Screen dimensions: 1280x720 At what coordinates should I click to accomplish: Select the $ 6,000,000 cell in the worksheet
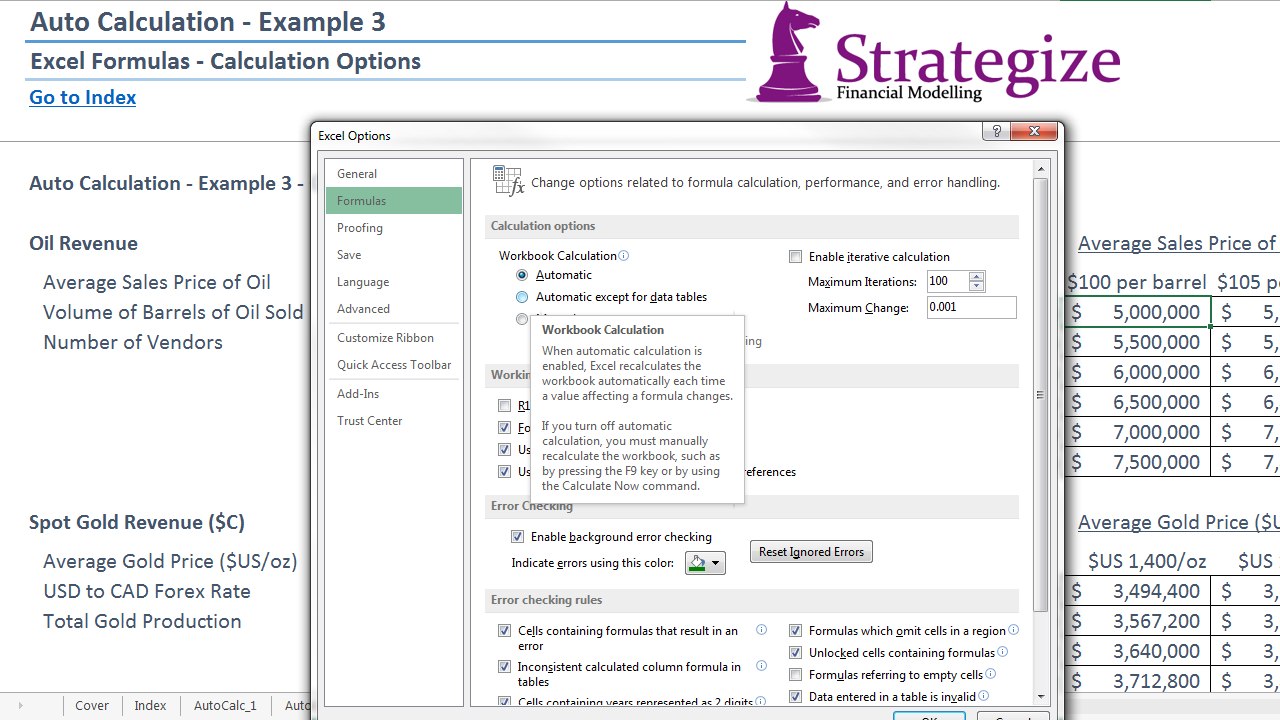tap(1138, 372)
